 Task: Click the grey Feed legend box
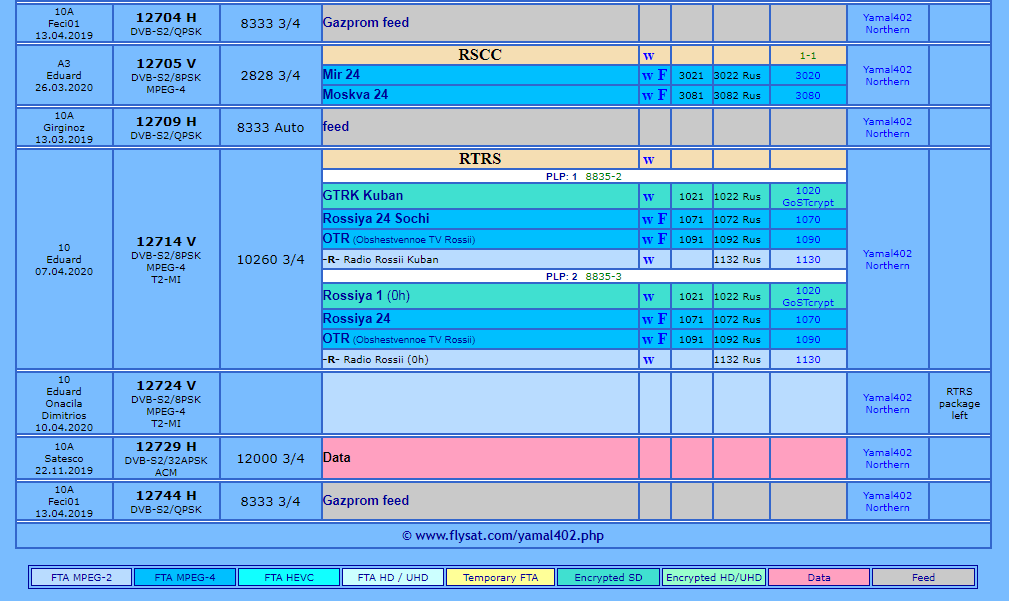(923, 577)
